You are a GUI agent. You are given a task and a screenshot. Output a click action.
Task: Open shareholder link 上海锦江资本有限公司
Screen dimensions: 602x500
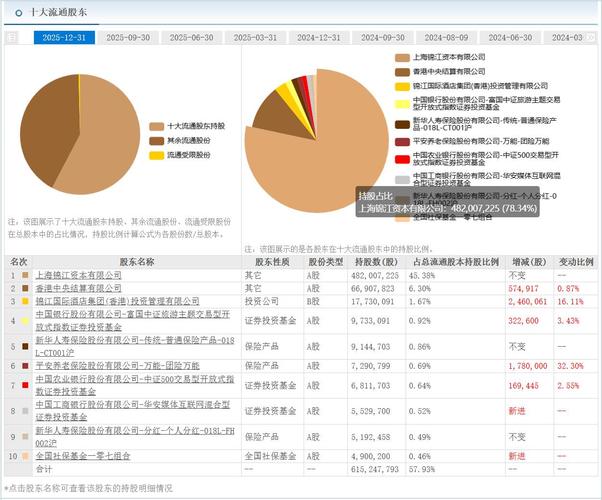[x=78, y=275]
